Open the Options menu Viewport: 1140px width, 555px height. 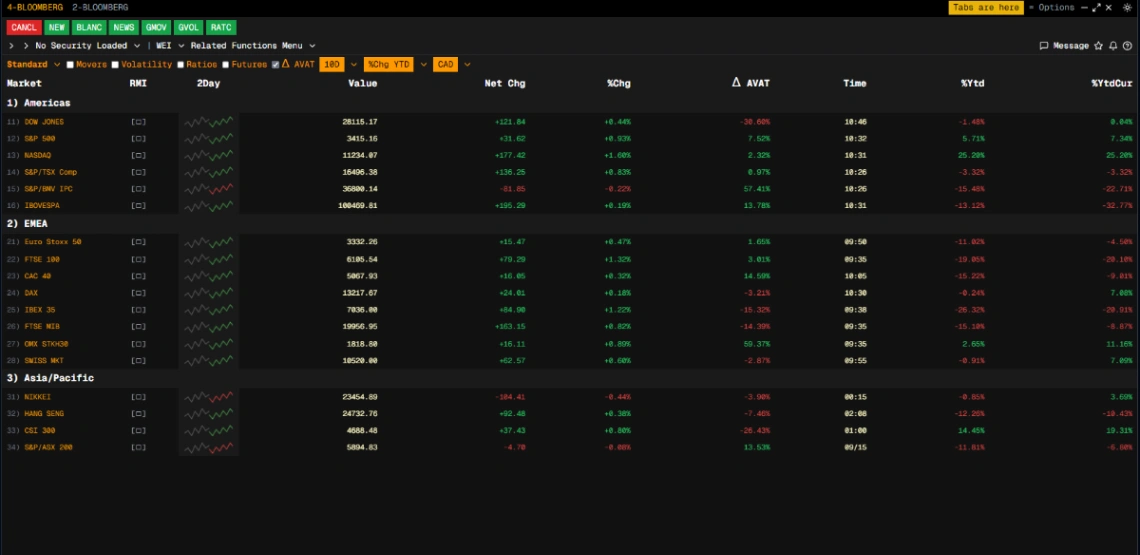[x=1056, y=7]
